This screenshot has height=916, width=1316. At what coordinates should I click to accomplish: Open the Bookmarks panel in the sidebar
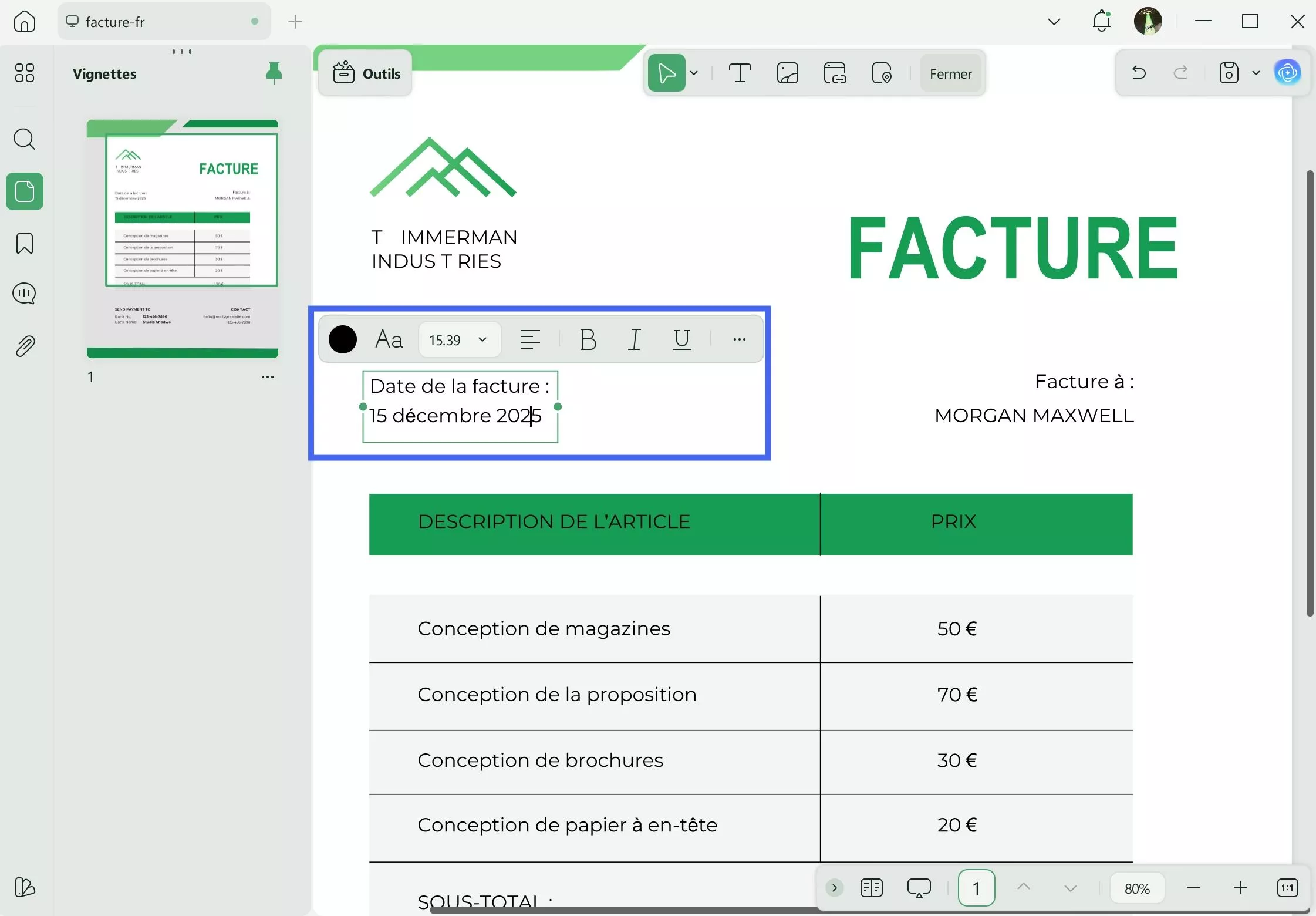(x=24, y=243)
